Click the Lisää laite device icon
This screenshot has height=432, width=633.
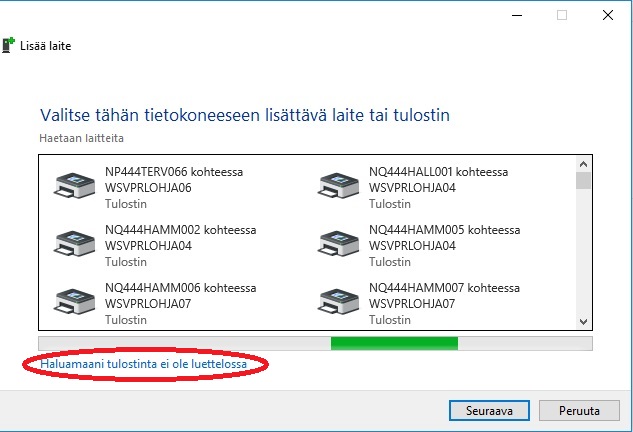click(8, 45)
